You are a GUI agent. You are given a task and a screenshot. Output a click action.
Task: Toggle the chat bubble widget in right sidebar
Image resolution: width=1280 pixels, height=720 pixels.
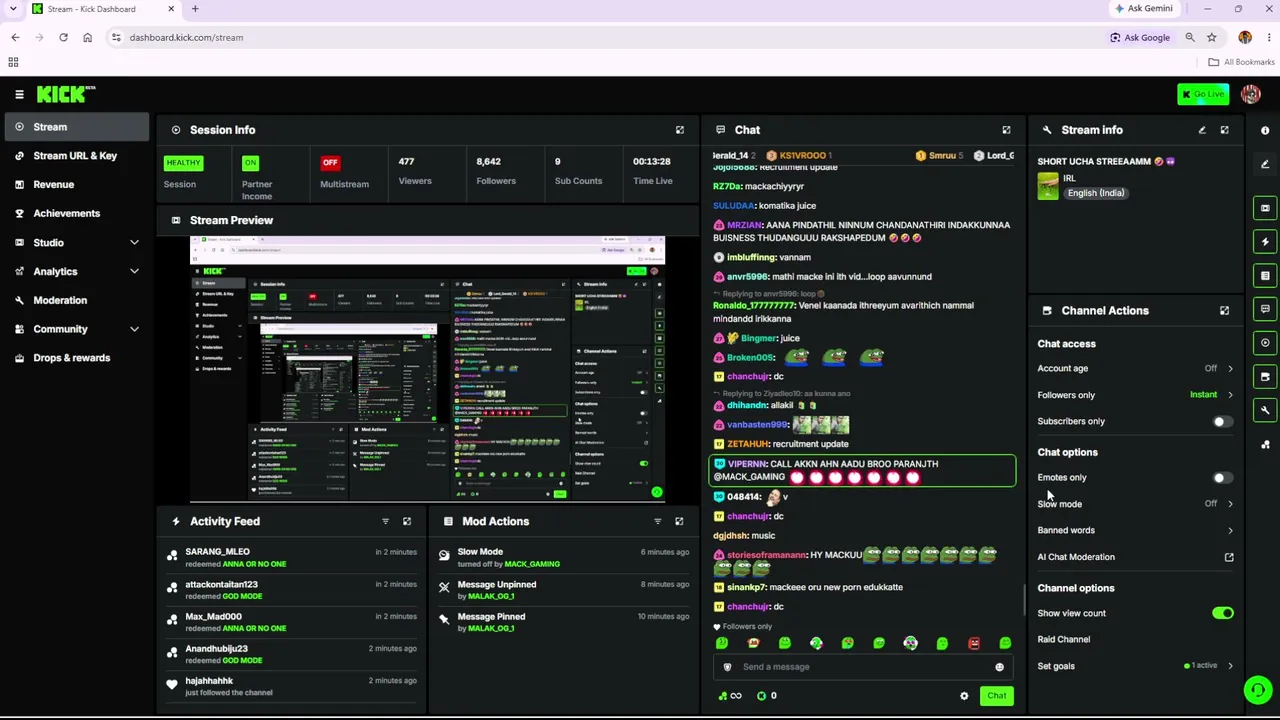(1265, 309)
